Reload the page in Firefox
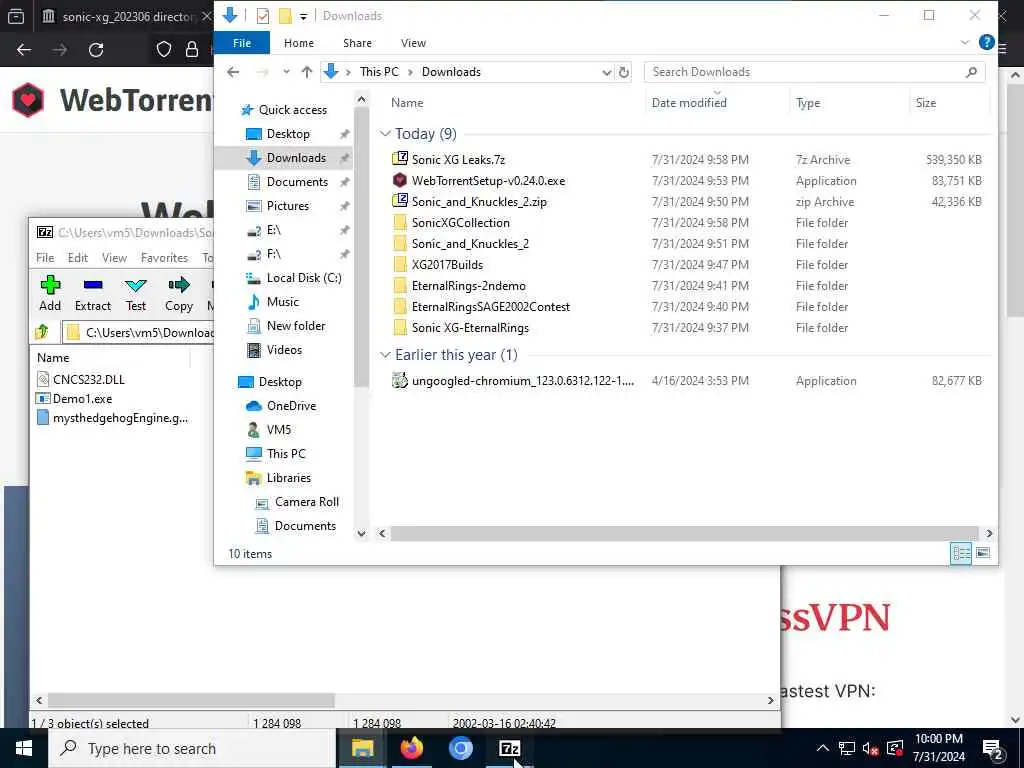This screenshot has height=768, width=1024. [96, 50]
